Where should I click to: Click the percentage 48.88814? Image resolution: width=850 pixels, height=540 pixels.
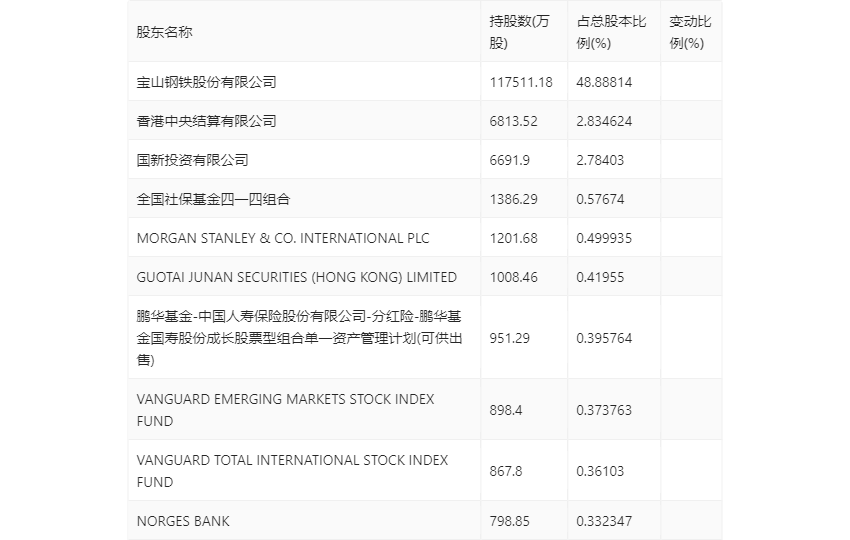(604, 82)
